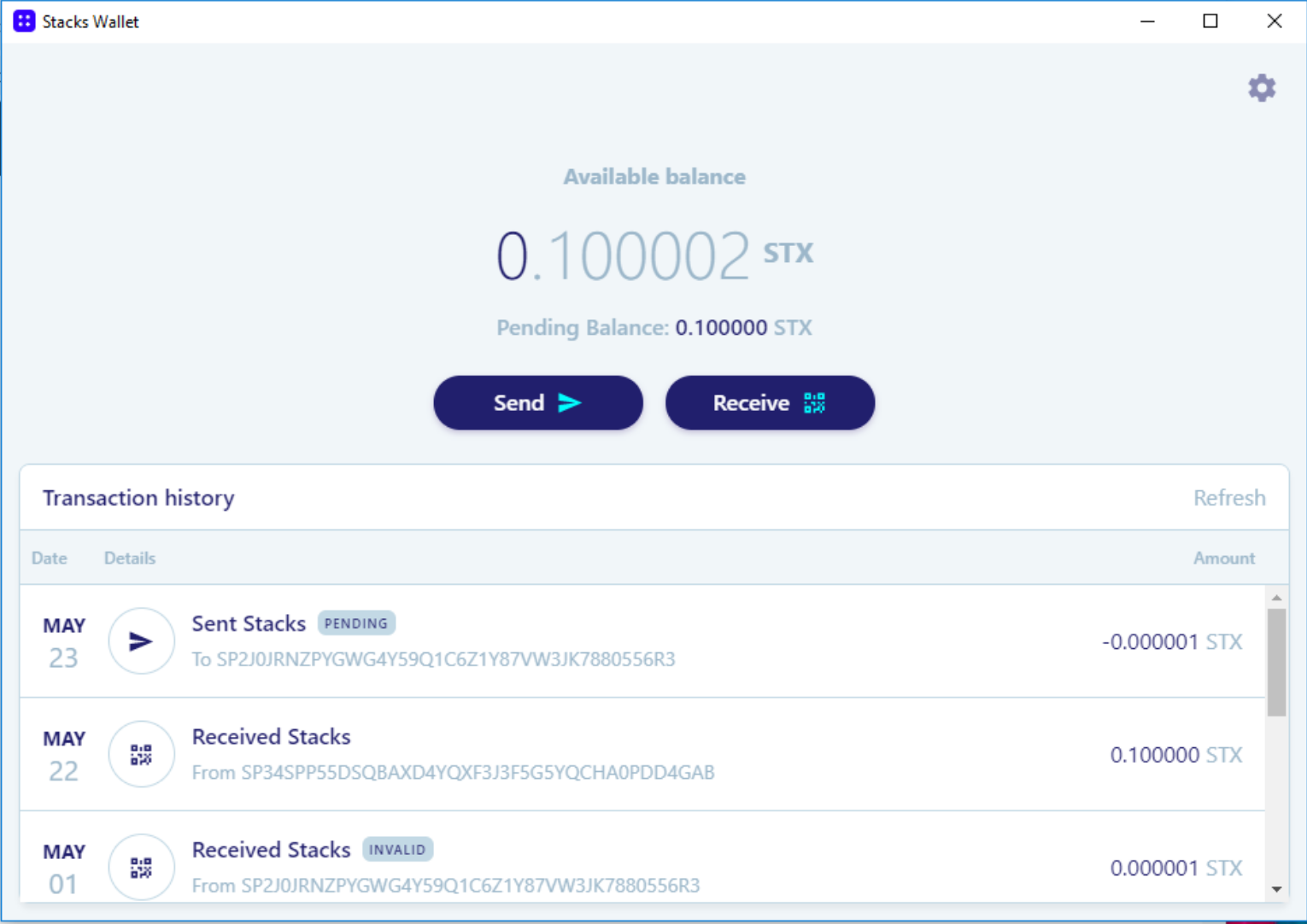The image size is (1307, 924).
Task: Click the Stacks Wallet logo icon
Action: click(x=23, y=20)
